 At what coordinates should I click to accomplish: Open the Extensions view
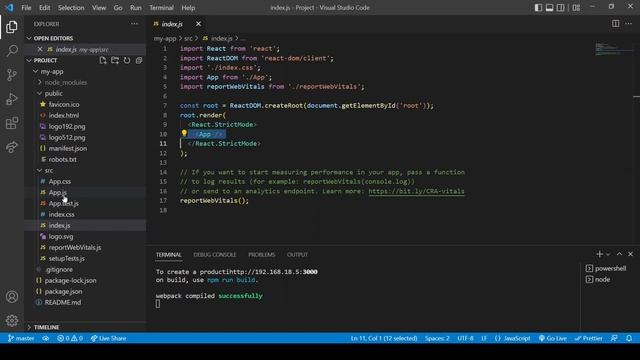(12, 123)
